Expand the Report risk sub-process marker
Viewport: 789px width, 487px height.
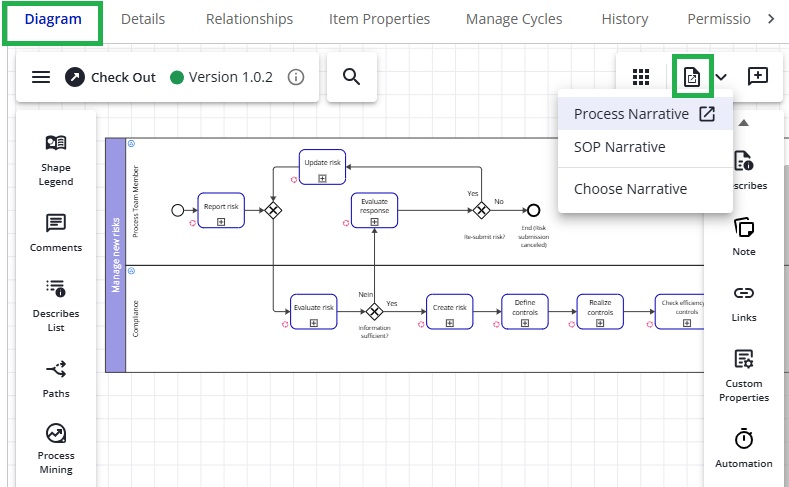click(x=221, y=221)
